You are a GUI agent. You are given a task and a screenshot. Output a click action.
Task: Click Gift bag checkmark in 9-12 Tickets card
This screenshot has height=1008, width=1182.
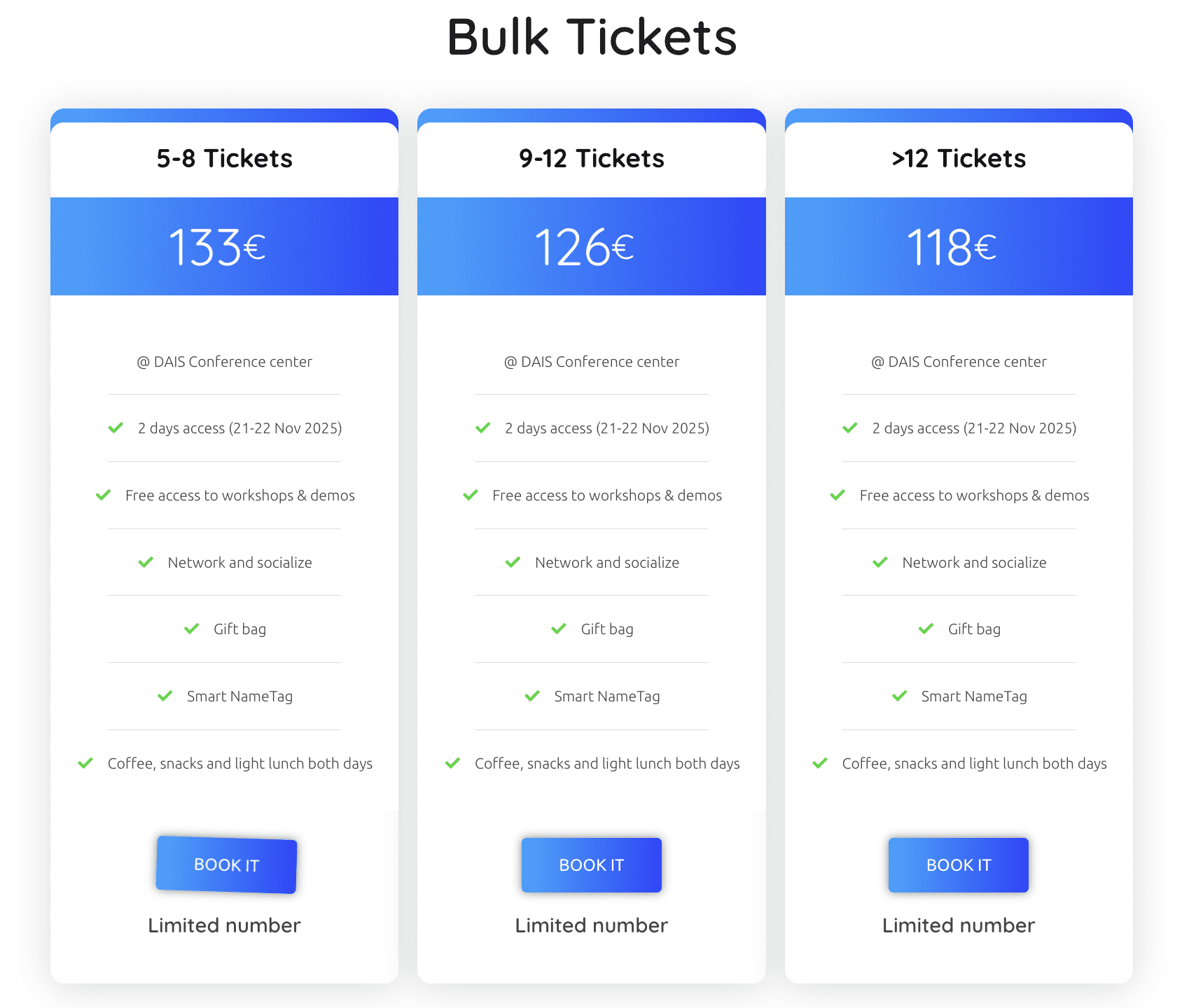[559, 629]
